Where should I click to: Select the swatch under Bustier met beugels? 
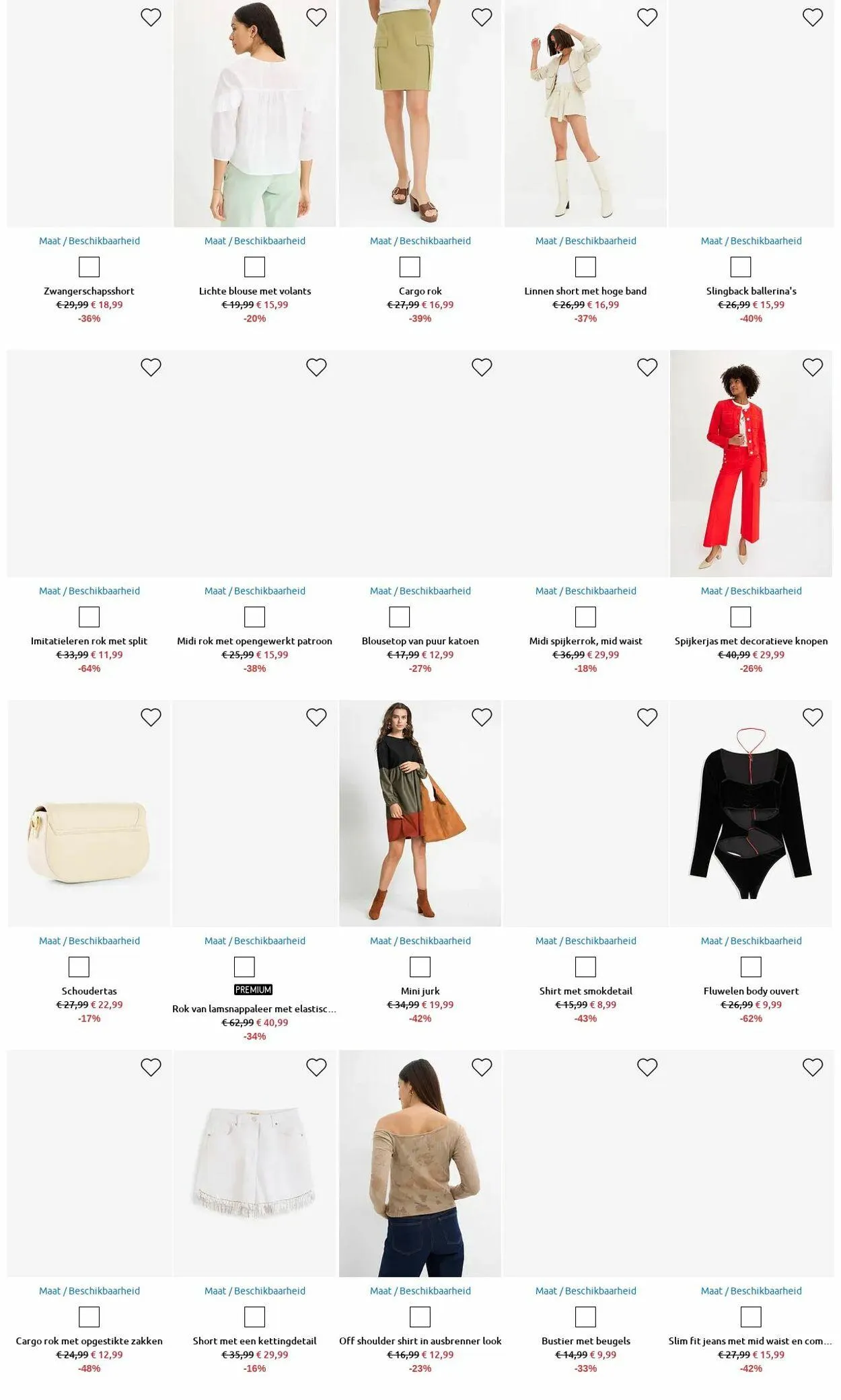(x=585, y=1317)
